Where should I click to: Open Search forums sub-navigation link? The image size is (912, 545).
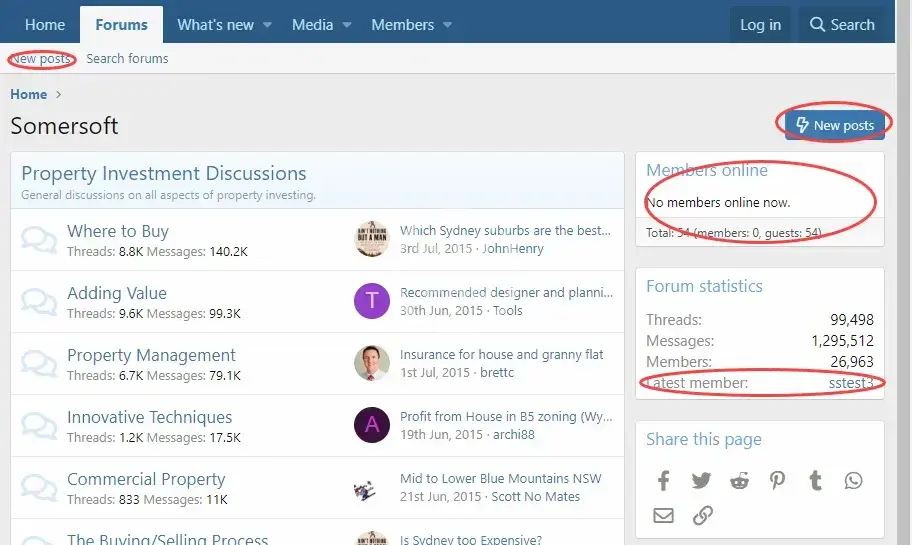pyautogui.click(x=127, y=59)
